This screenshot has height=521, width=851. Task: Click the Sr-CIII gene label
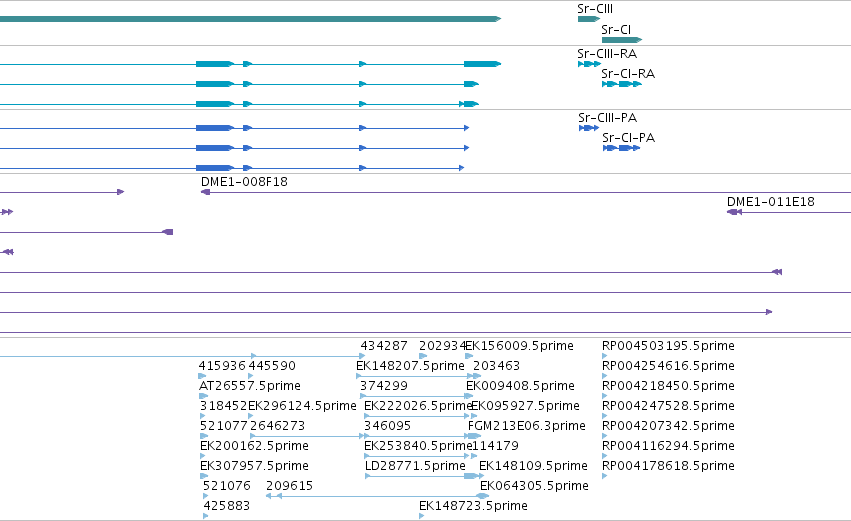(x=595, y=9)
